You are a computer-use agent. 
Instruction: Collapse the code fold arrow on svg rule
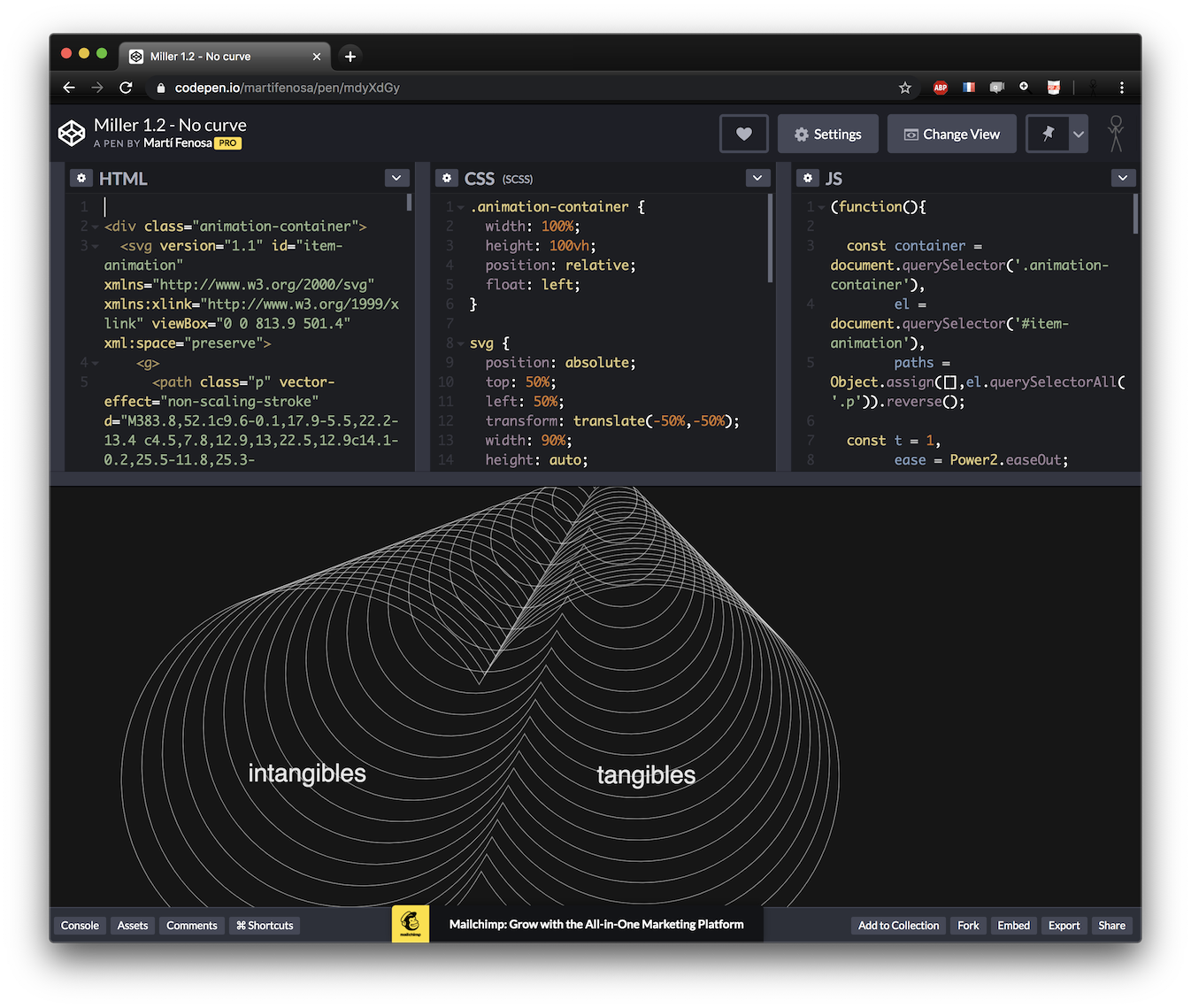(461, 343)
